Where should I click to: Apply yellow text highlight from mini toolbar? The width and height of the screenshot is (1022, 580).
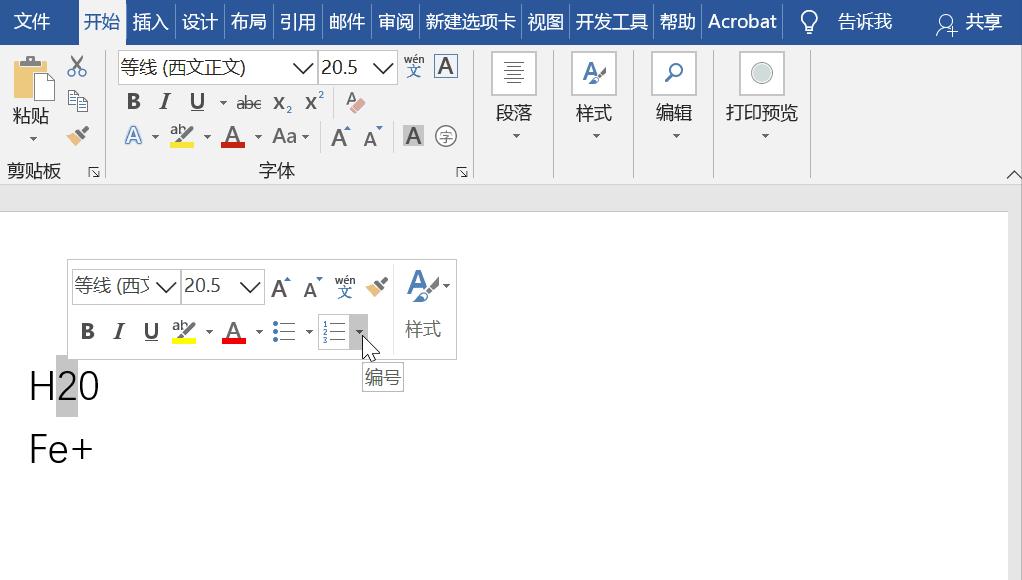(184, 331)
